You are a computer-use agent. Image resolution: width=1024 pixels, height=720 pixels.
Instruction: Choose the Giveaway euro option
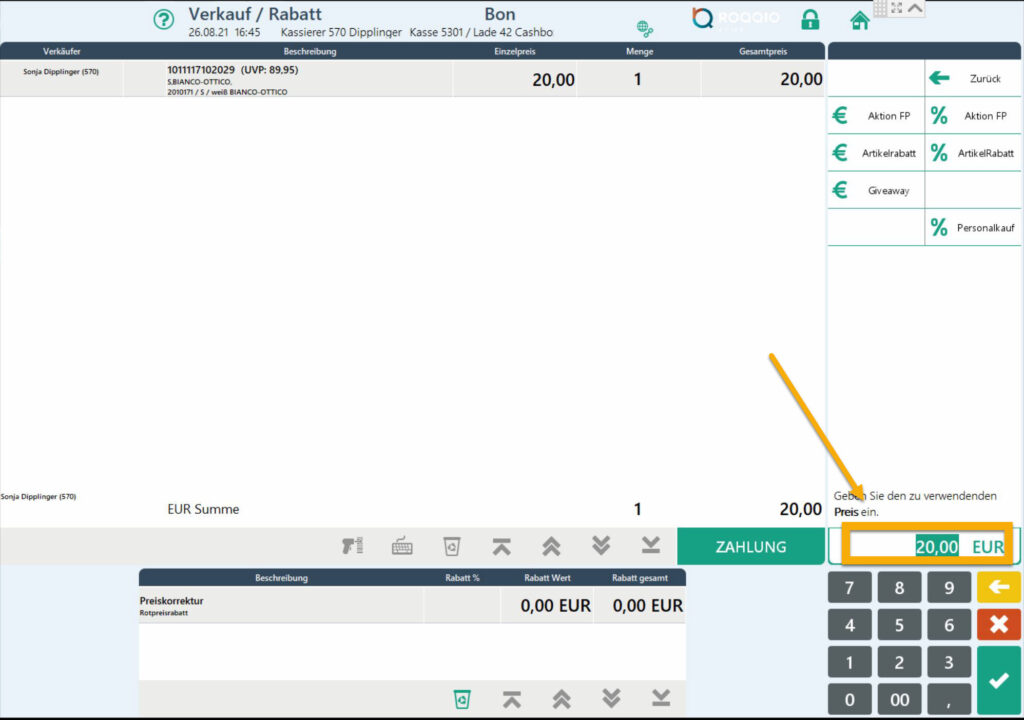pyautogui.click(x=875, y=190)
